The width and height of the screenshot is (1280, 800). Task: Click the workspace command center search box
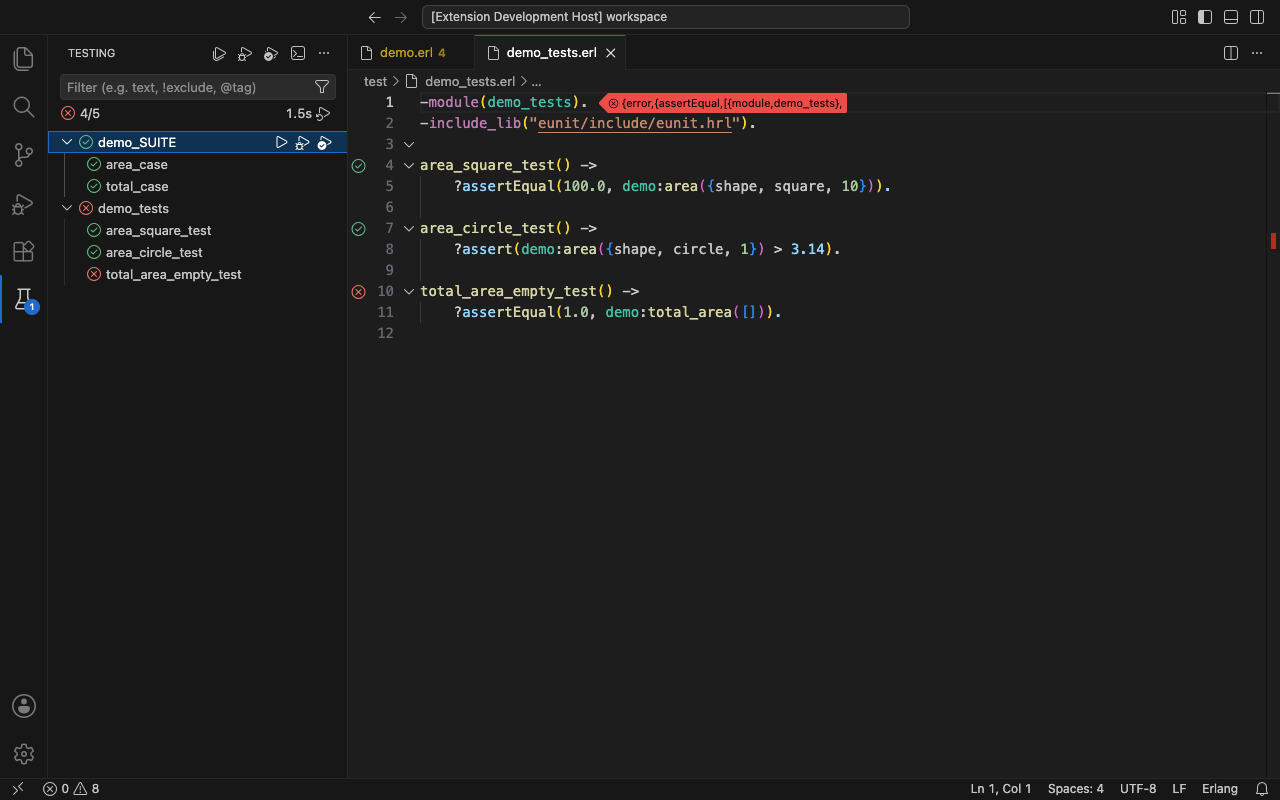tap(665, 17)
